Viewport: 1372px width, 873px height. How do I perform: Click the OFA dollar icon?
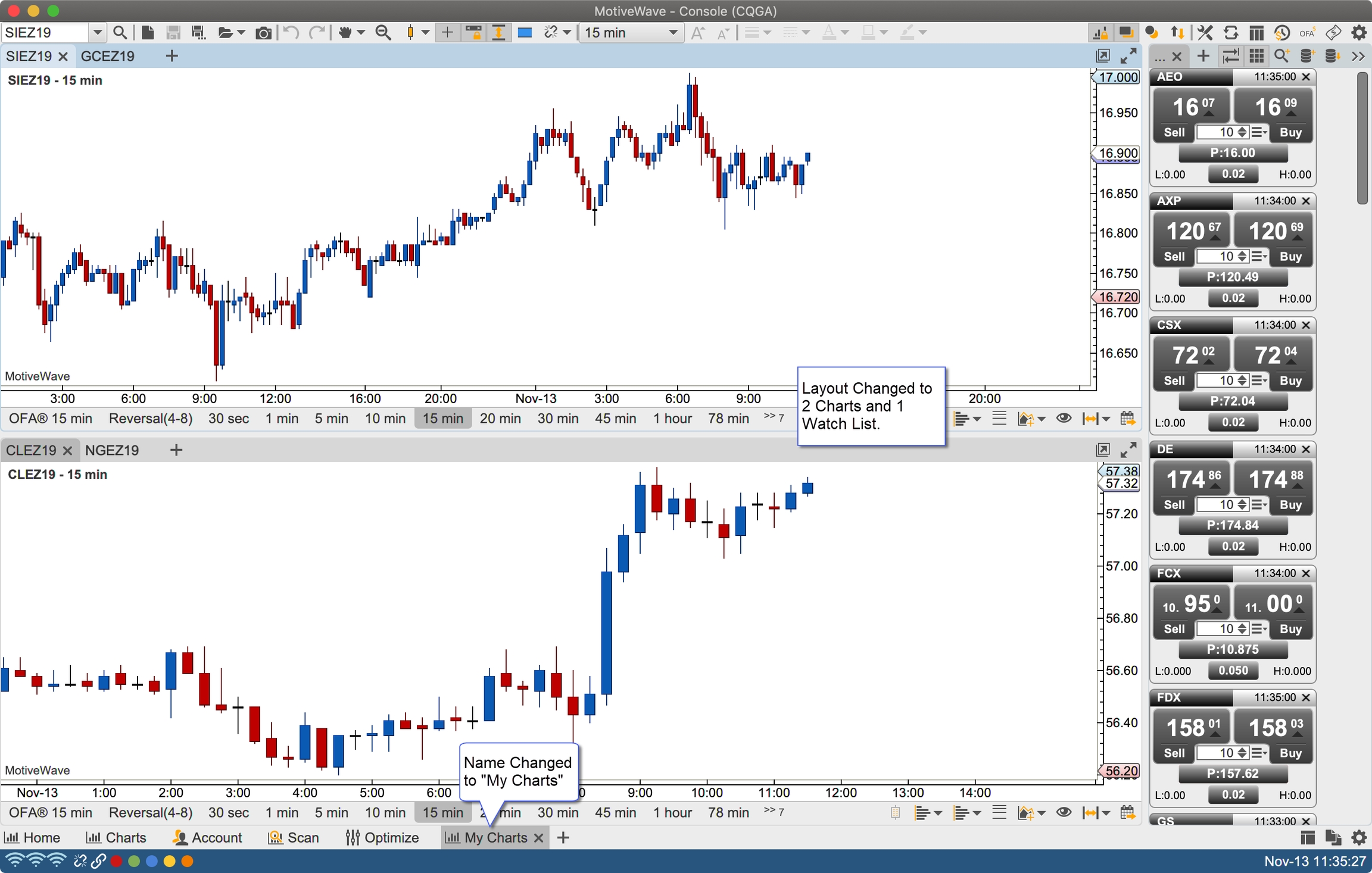(x=1308, y=32)
